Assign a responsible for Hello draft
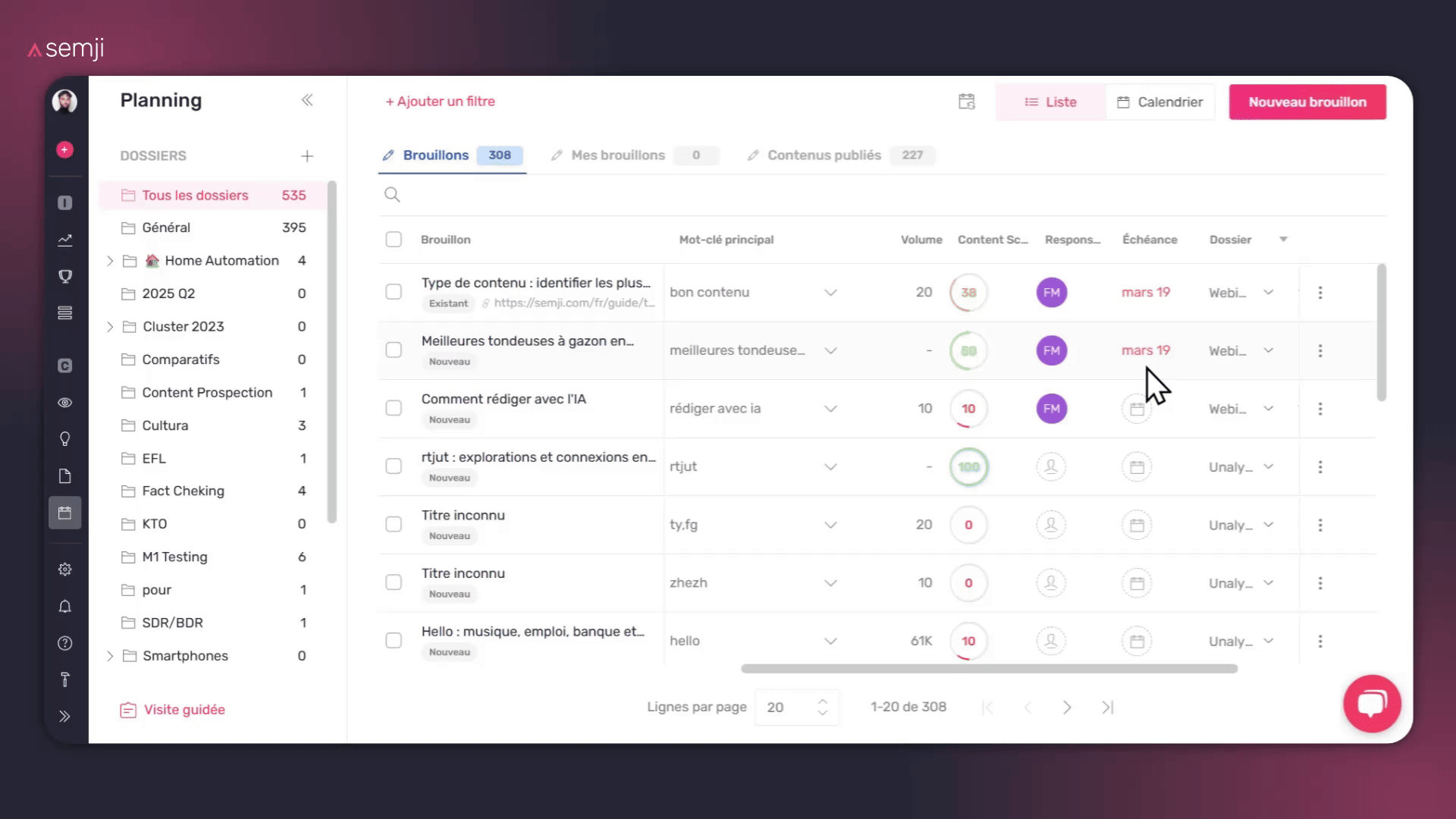 [x=1051, y=642]
